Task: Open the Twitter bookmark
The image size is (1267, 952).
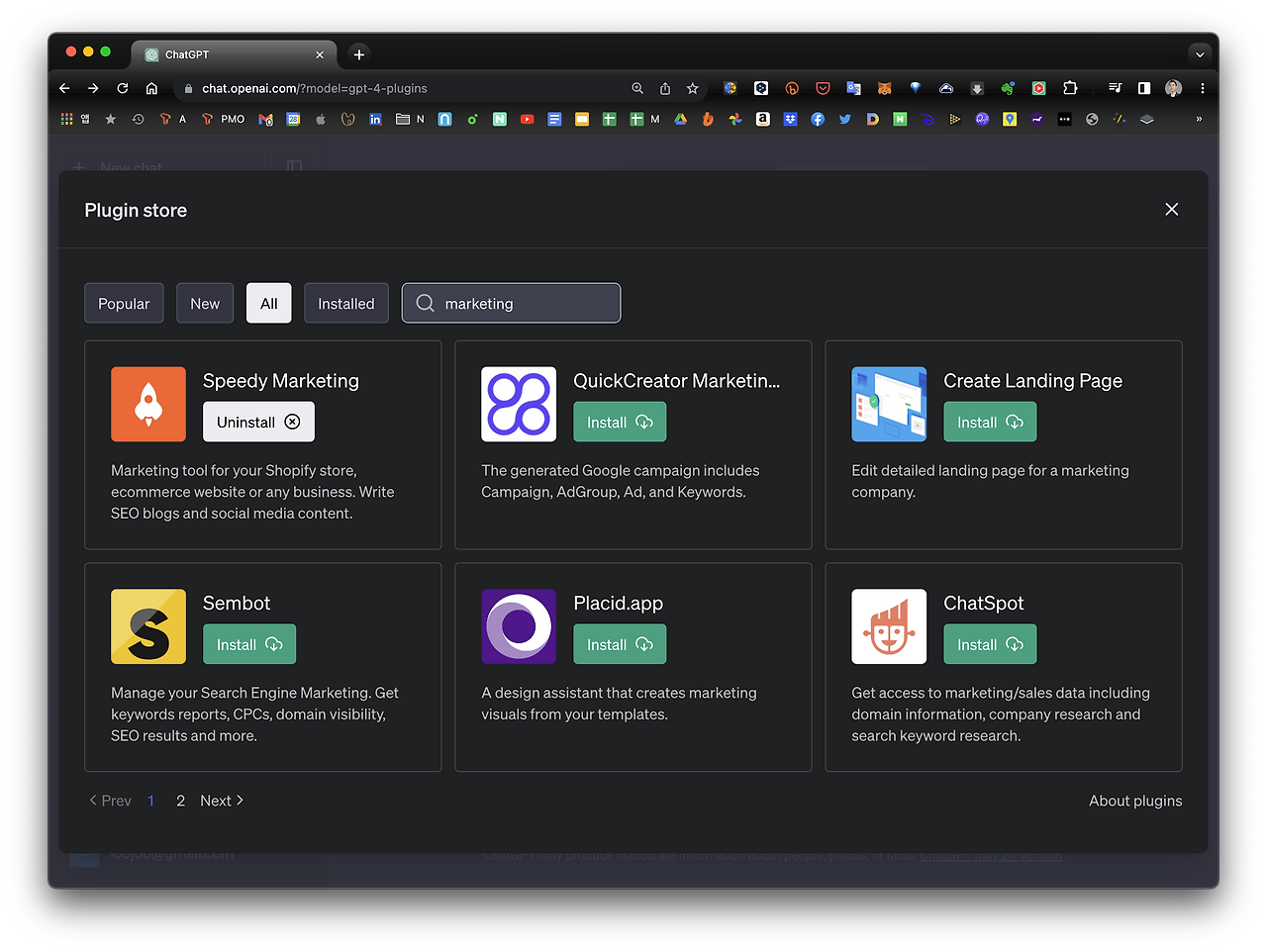Action: [x=844, y=119]
